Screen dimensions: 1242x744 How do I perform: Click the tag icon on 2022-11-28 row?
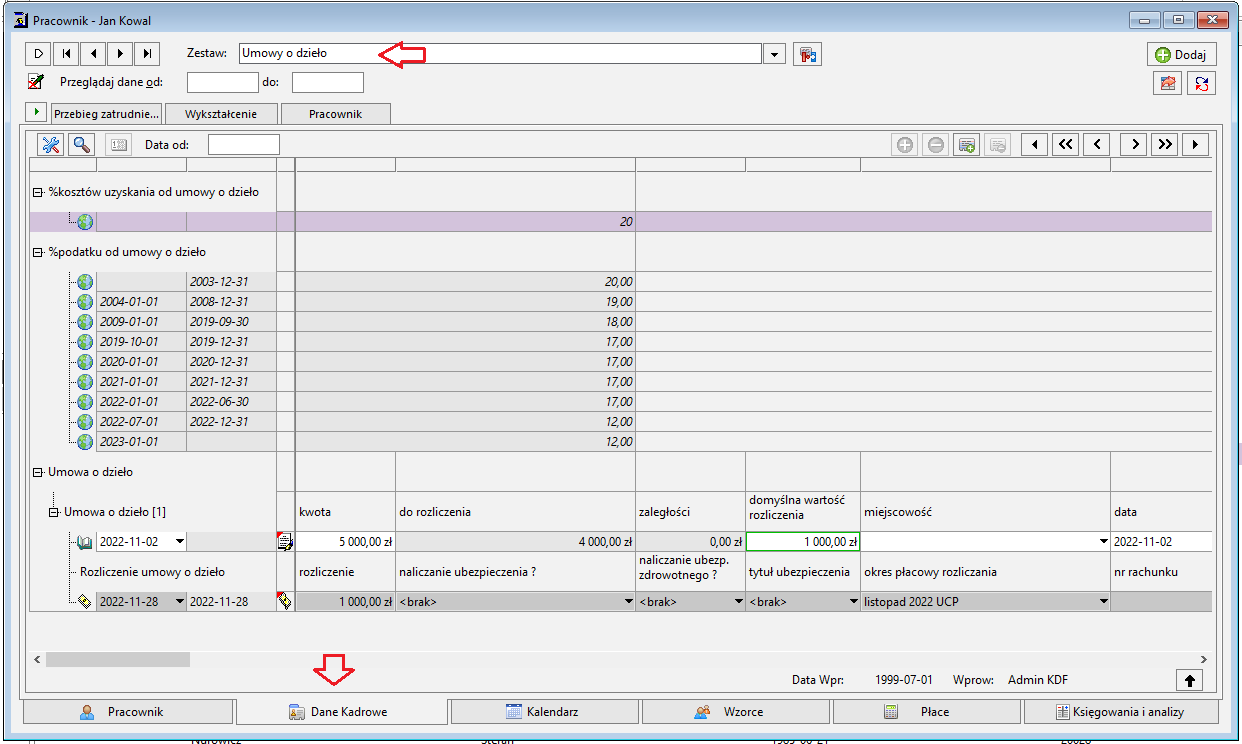285,602
